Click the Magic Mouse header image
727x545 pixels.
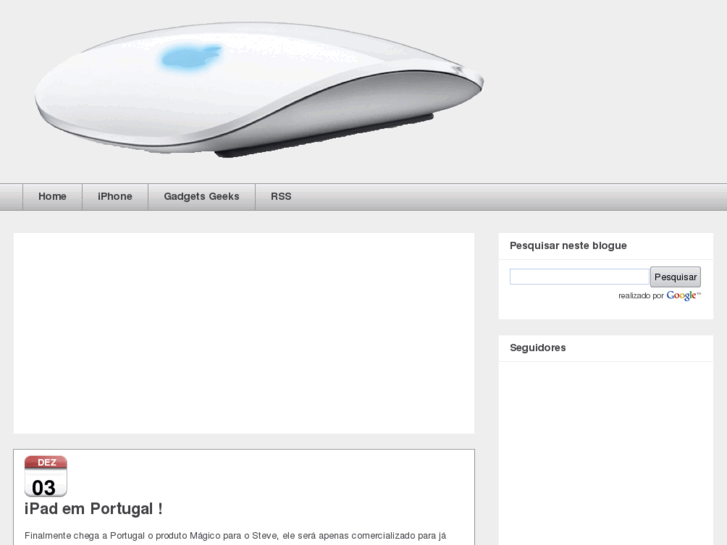[259, 90]
